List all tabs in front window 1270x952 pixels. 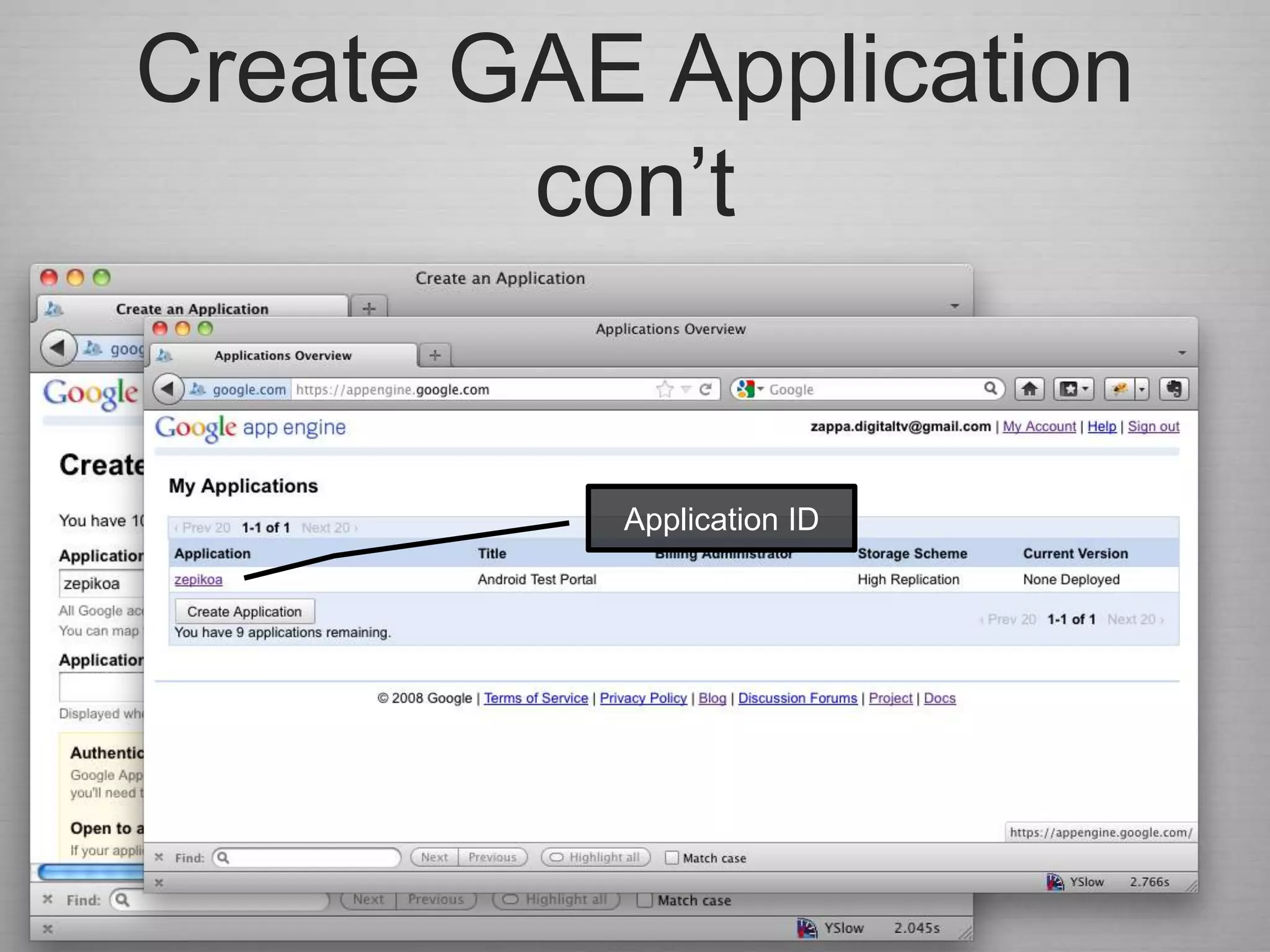(x=1182, y=353)
